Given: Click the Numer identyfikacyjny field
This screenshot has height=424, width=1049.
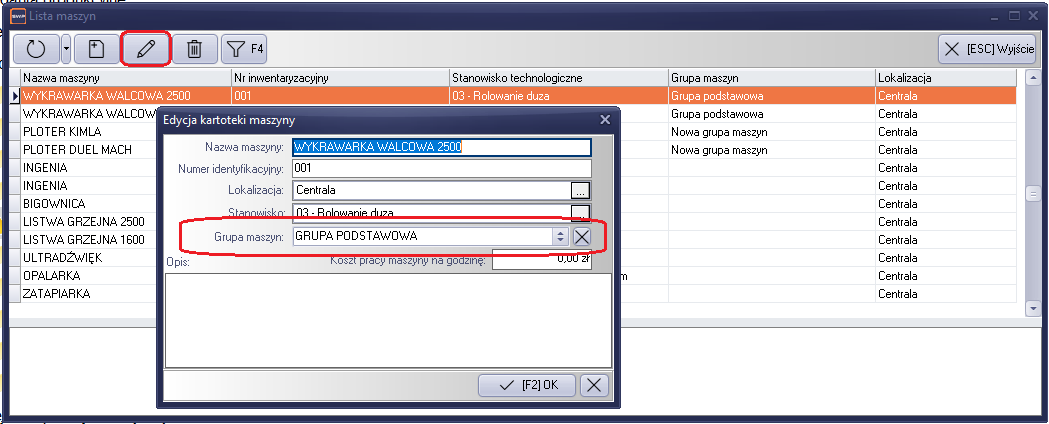Looking at the screenshot, I should [x=440, y=168].
